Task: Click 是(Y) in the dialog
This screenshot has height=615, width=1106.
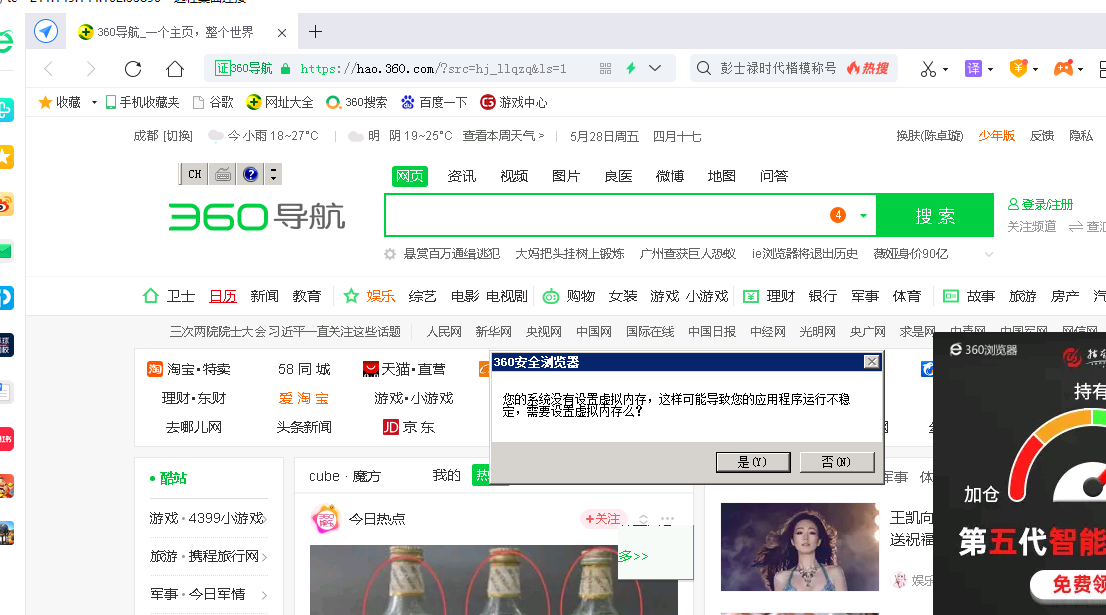Action: coord(753,462)
